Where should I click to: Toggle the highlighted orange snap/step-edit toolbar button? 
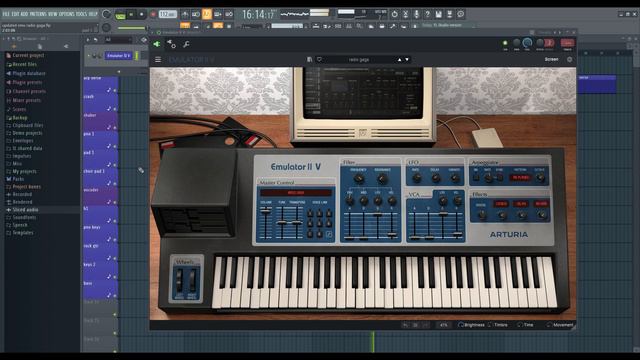pos(207,14)
